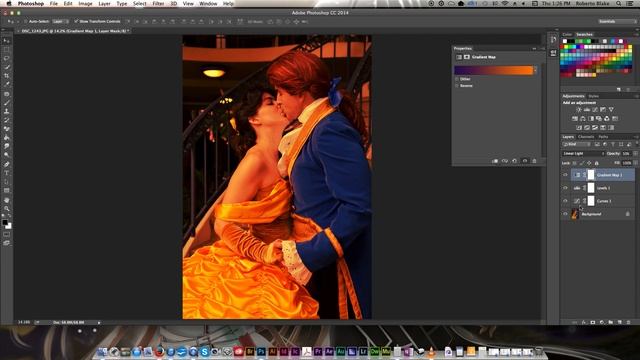Toggle visibility of Levels 1 layer
The width and height of the screenshot is (640, 360).
click(565, 188)
